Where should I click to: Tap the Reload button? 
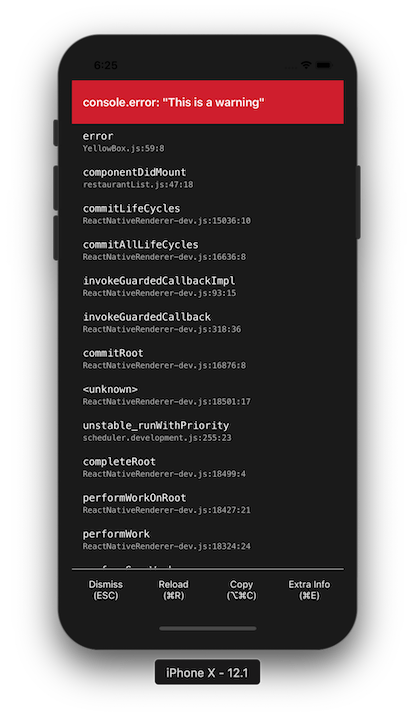pos(174,590)
